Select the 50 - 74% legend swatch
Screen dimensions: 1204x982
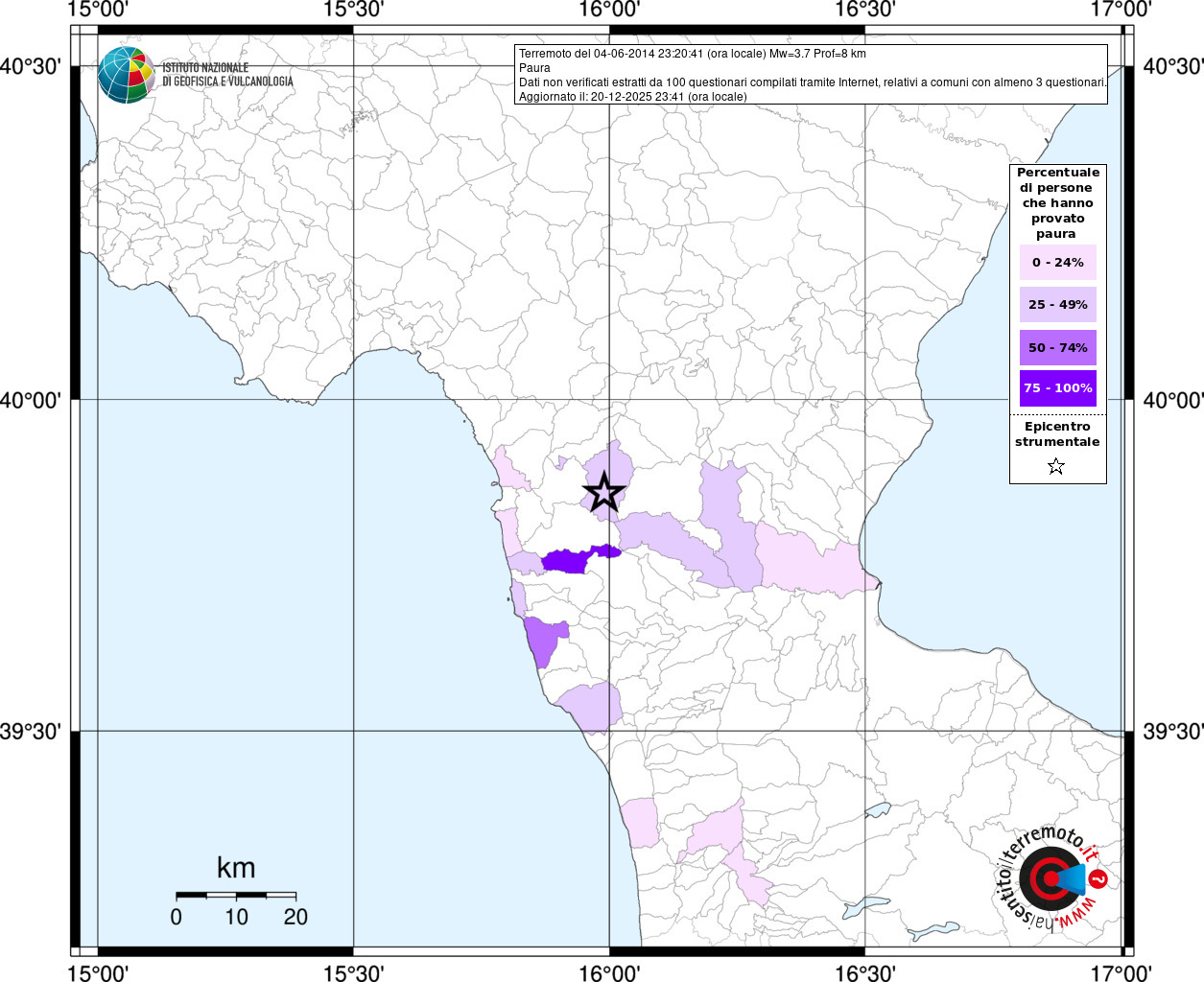1057,347
